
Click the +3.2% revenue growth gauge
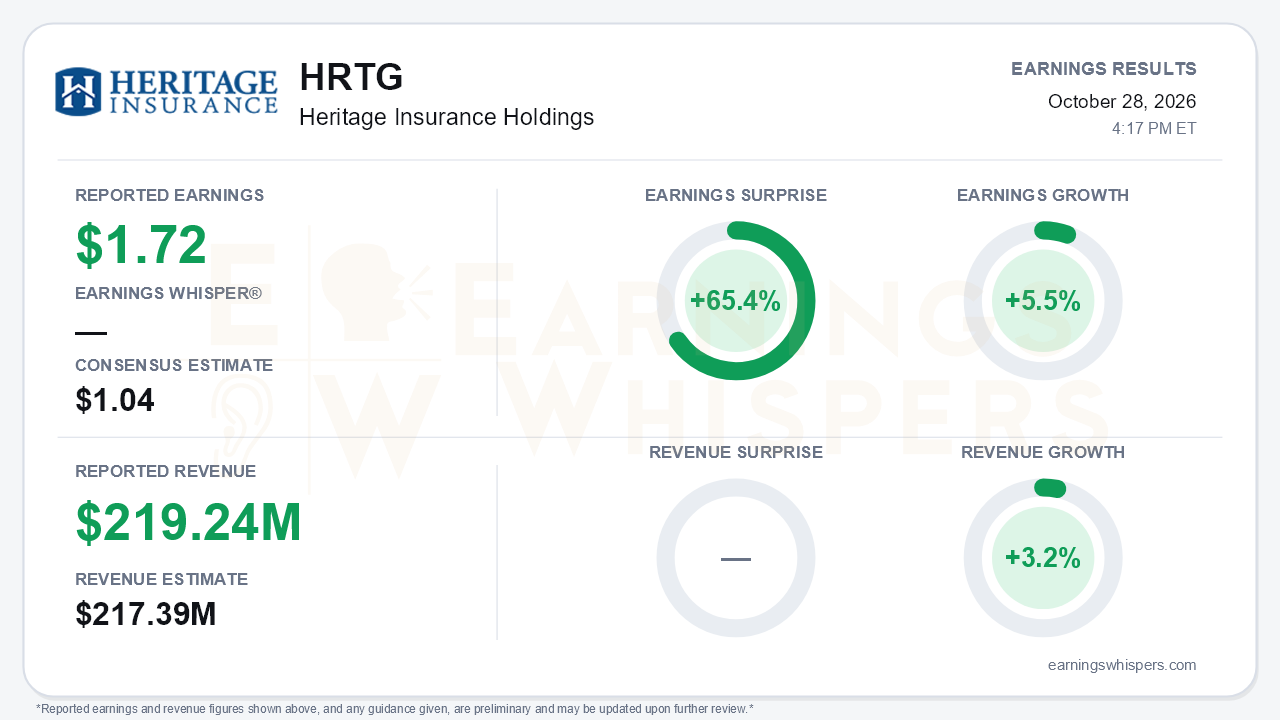click(1043, 558)
